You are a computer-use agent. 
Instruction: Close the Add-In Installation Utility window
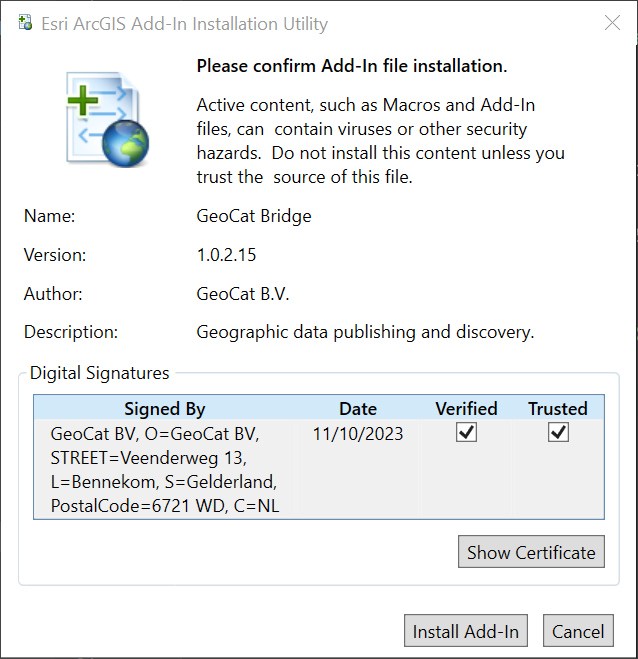(612, 23)
